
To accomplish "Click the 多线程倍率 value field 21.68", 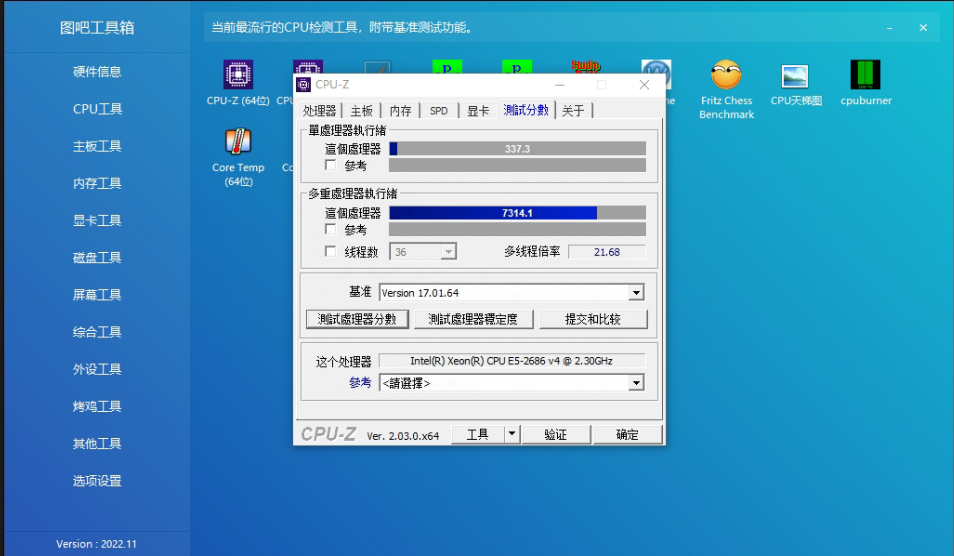I will click(x=607, y=252).
